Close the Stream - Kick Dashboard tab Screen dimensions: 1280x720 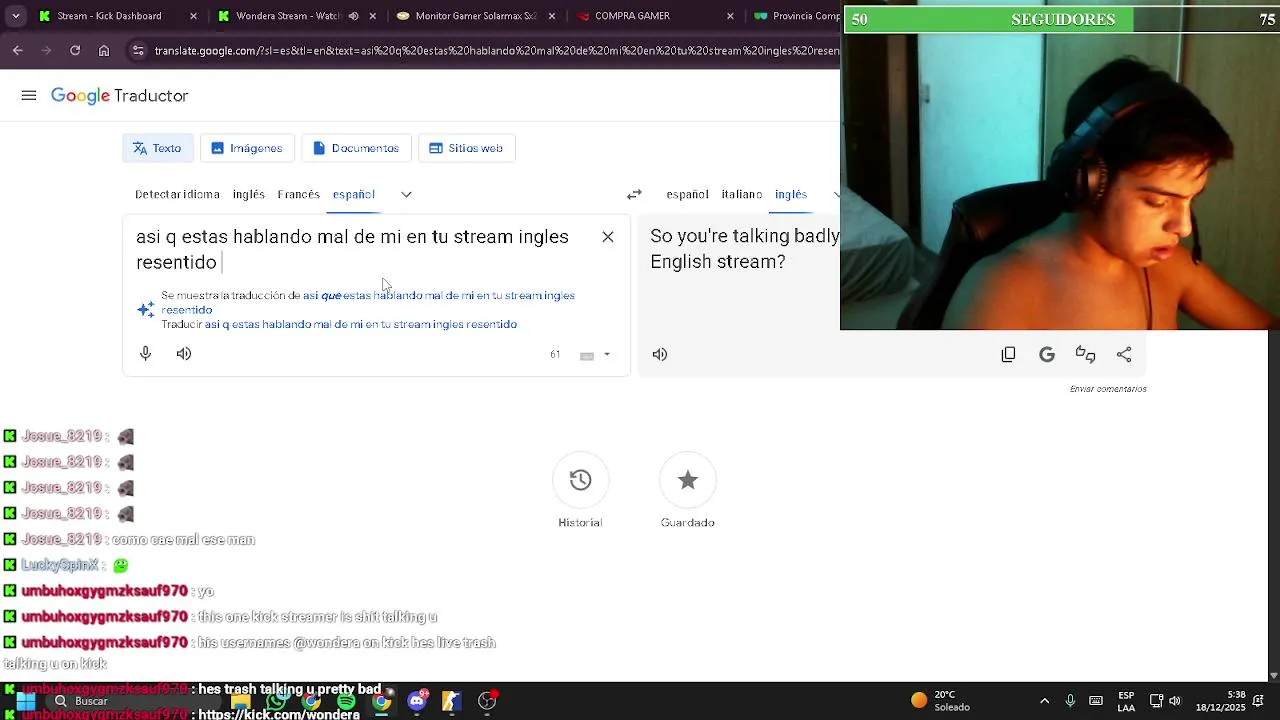tap(194, 16)
